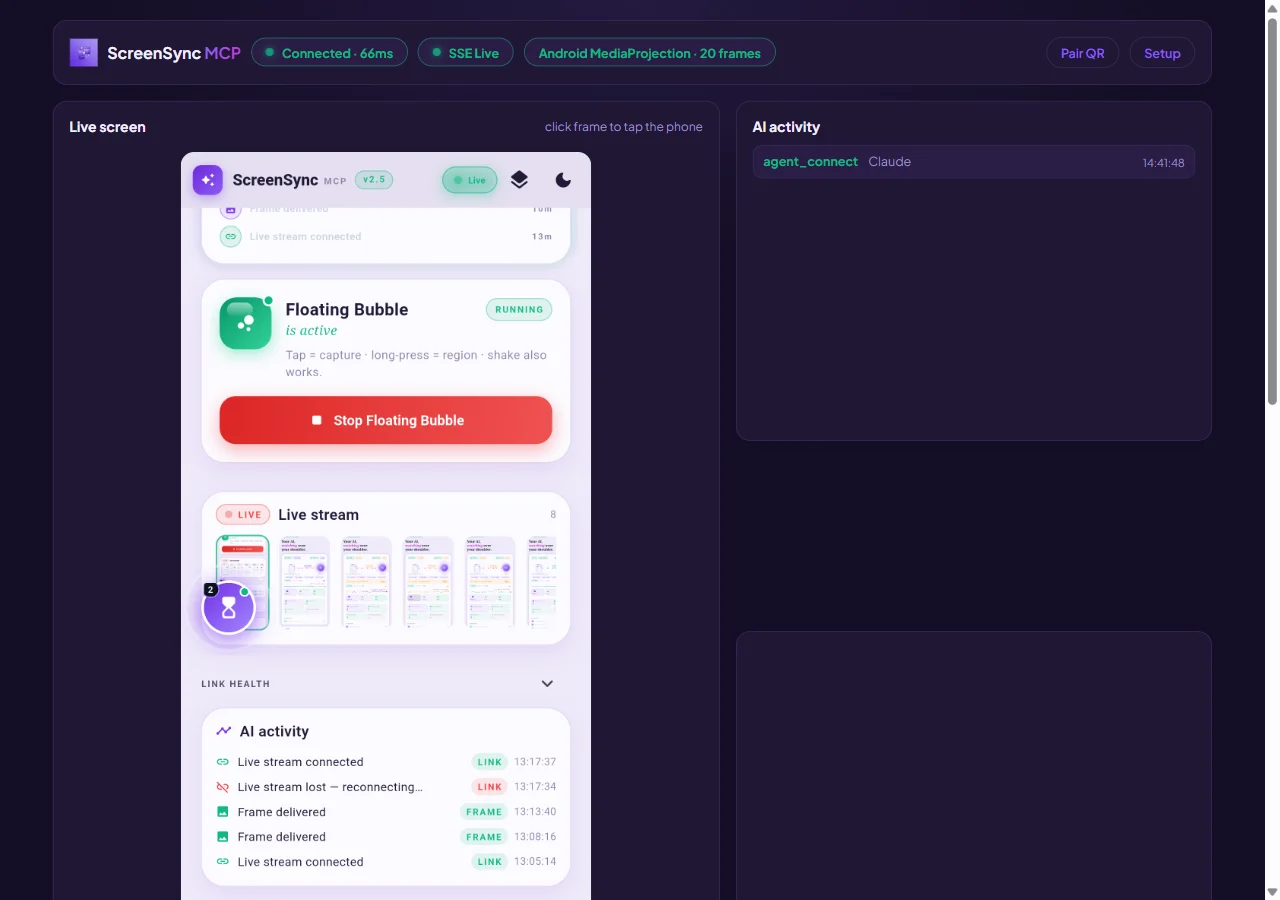Click the faded link icon beside 13m entry
Screen dimensions: 1280x900
pos(231,237)
